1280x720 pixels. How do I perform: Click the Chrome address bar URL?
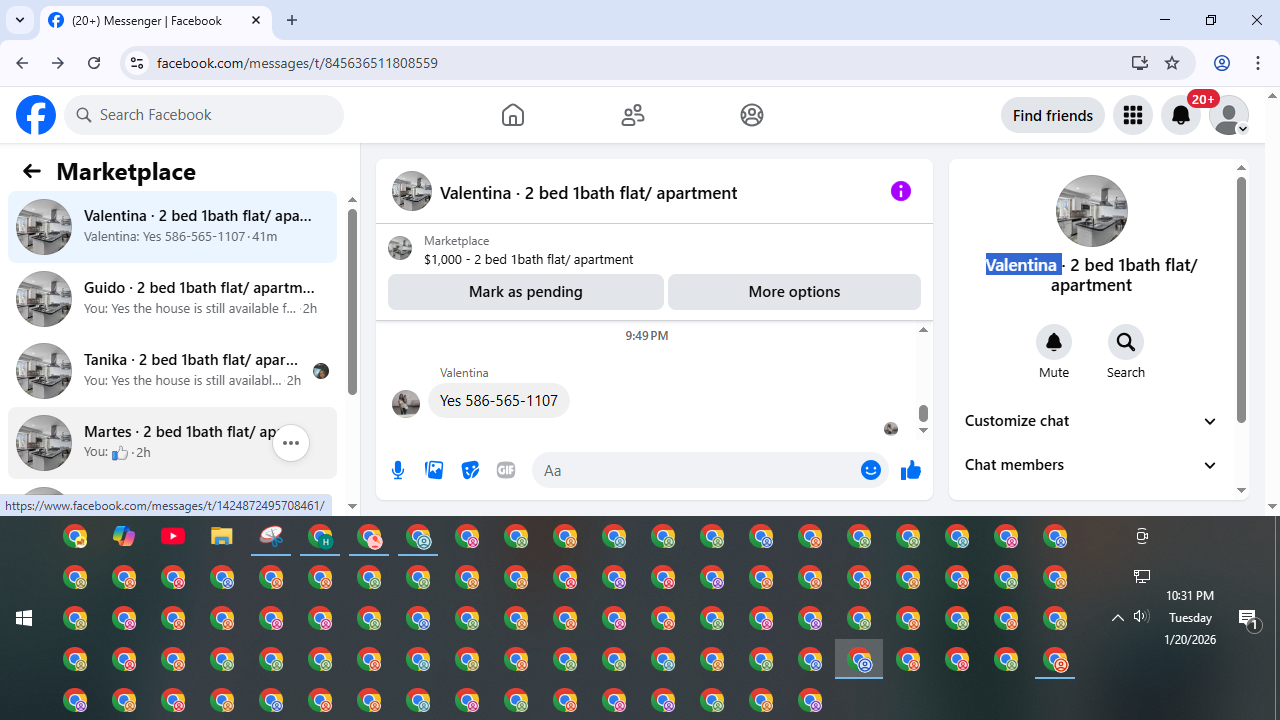pos(297,63)
